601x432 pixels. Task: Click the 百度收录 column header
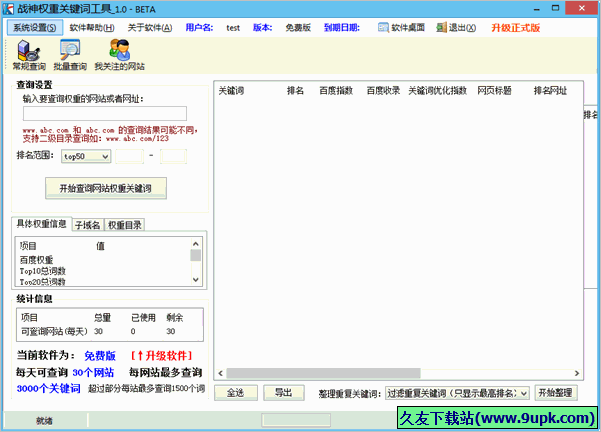[383, 91]
